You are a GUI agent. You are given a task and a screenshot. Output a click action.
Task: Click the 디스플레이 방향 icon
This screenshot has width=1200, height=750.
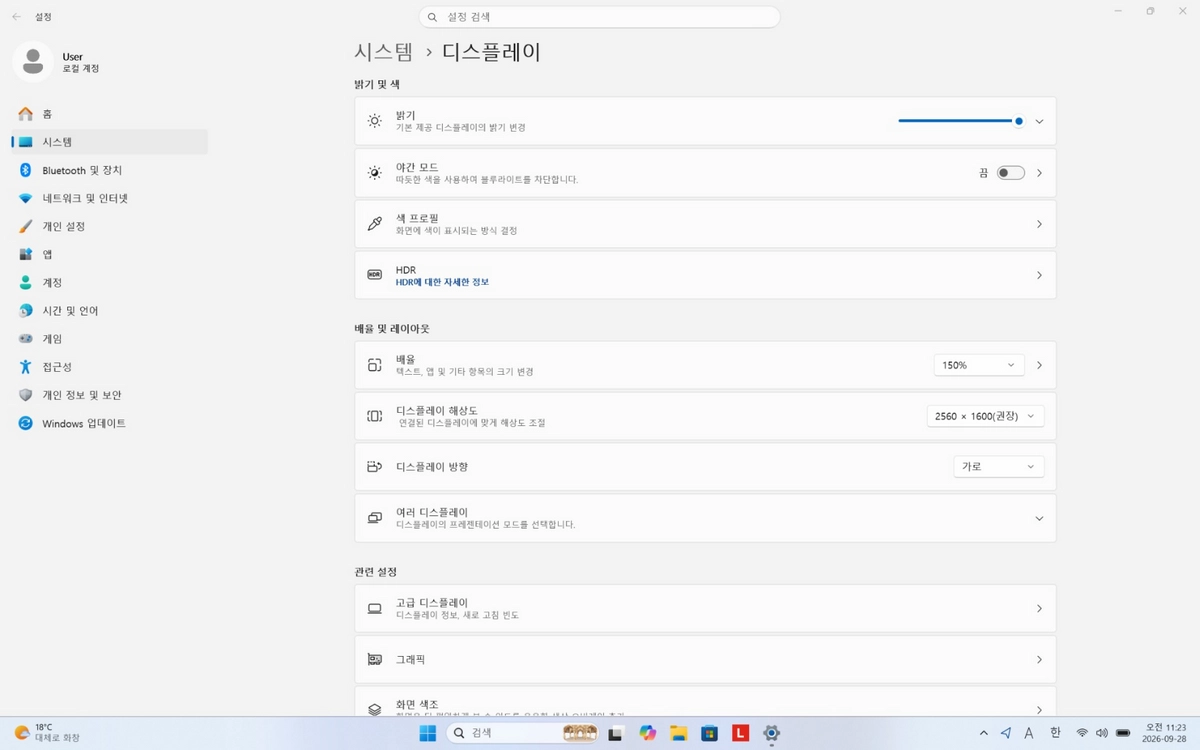point(374,467)
